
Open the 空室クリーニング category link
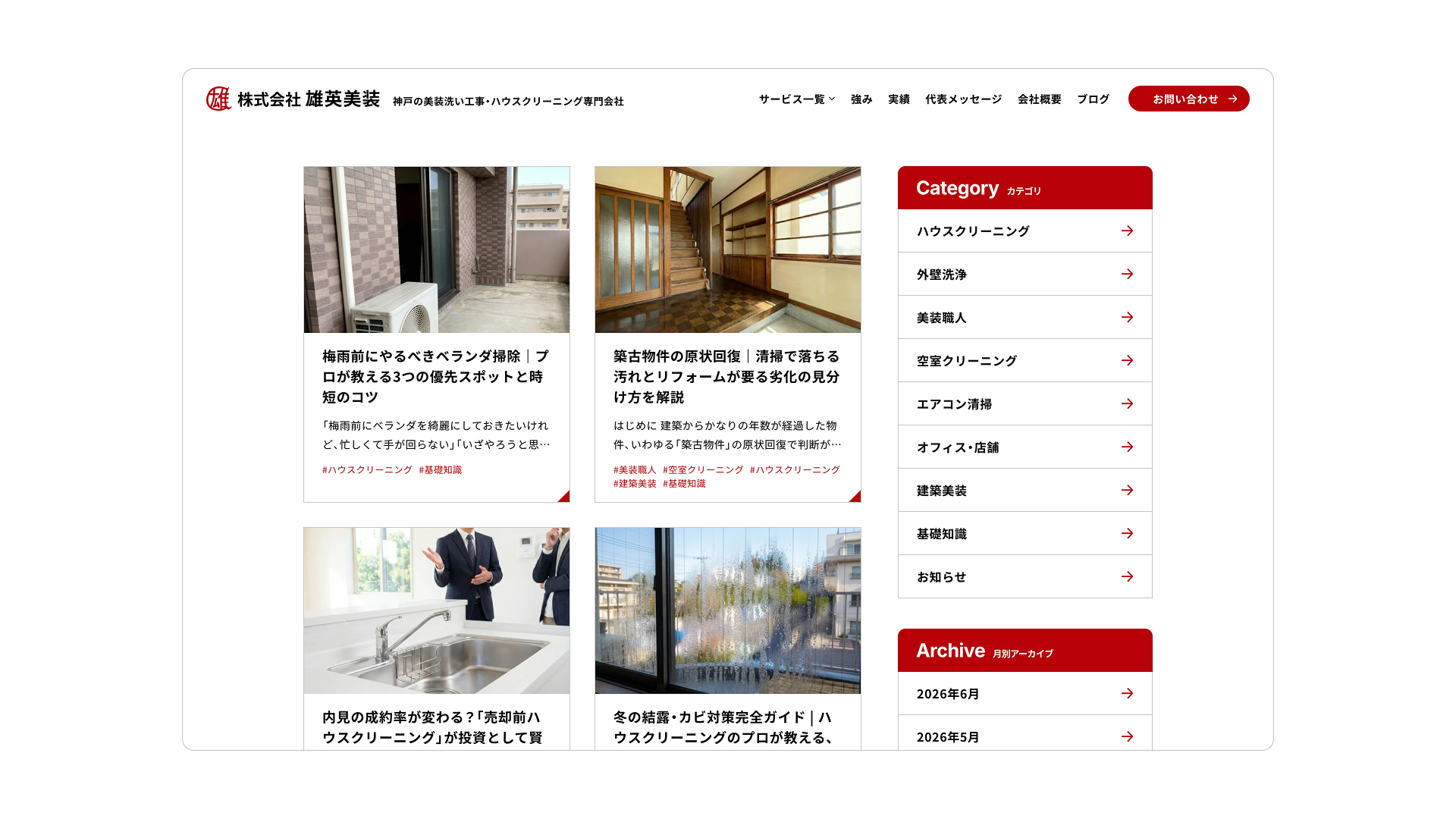pyautogui.click(x=1025, y=360)
